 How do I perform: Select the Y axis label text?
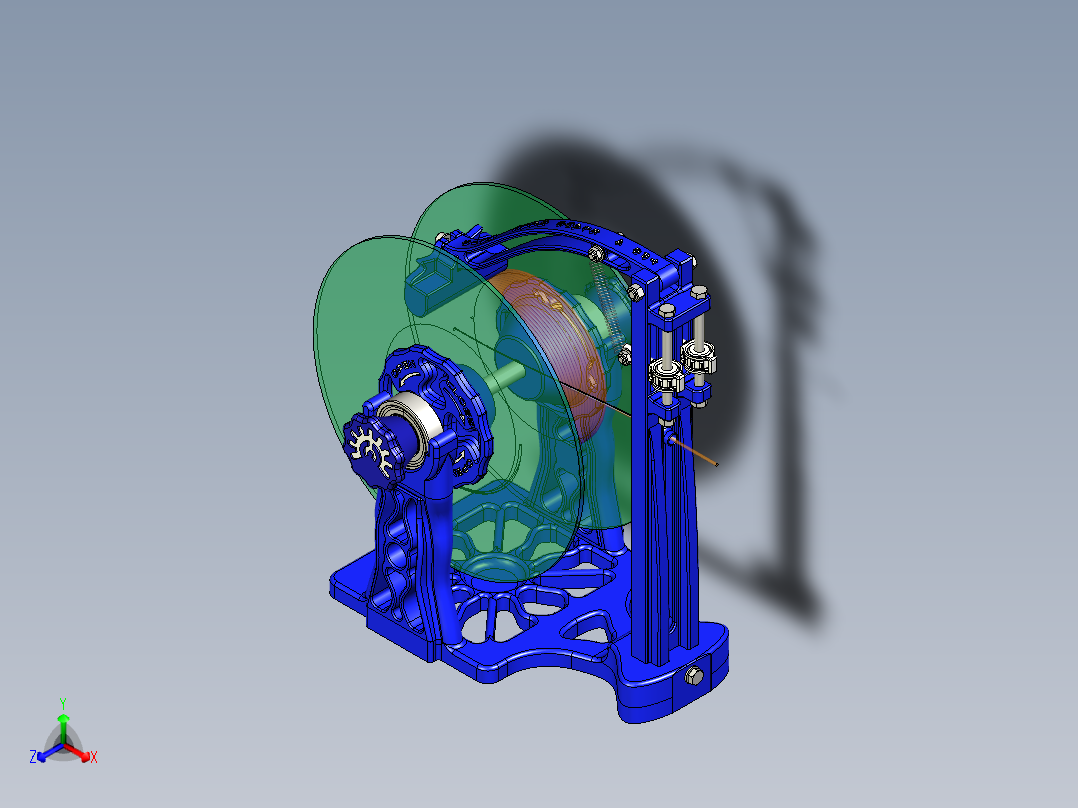(x=63, y=701)
